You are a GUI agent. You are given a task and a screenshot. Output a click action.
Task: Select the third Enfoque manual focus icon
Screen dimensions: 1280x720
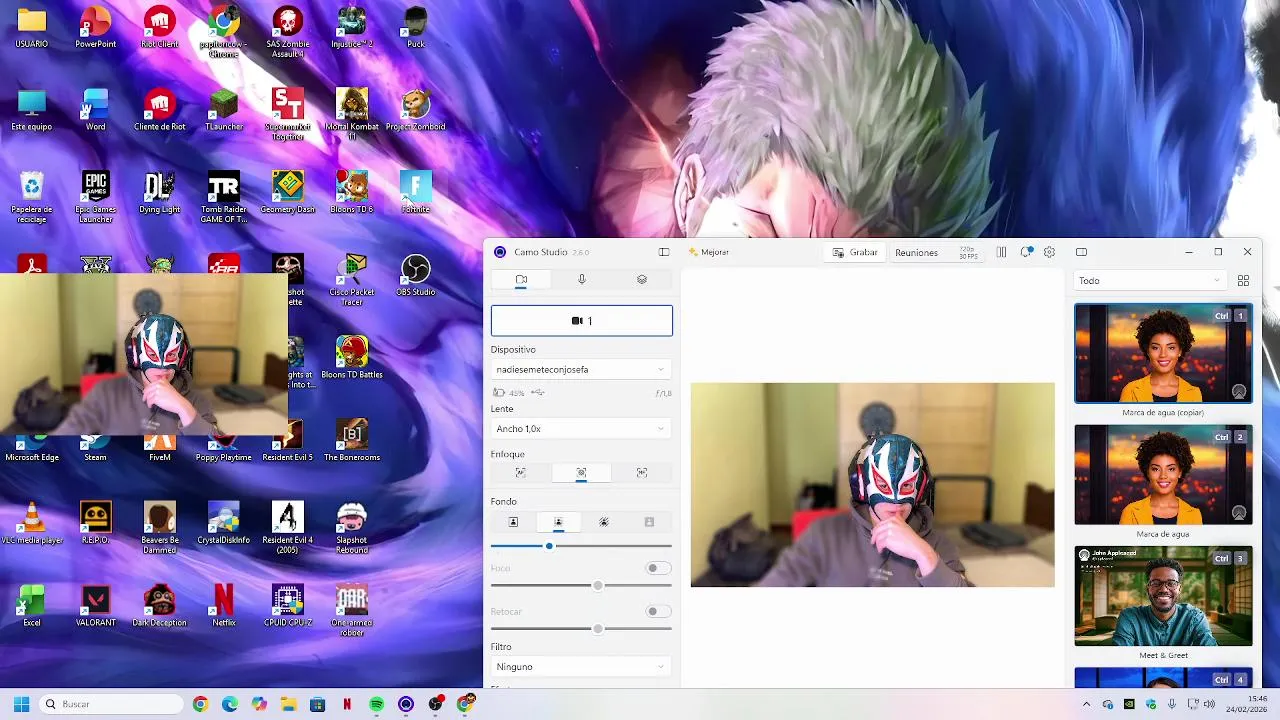tap(642, 472)
